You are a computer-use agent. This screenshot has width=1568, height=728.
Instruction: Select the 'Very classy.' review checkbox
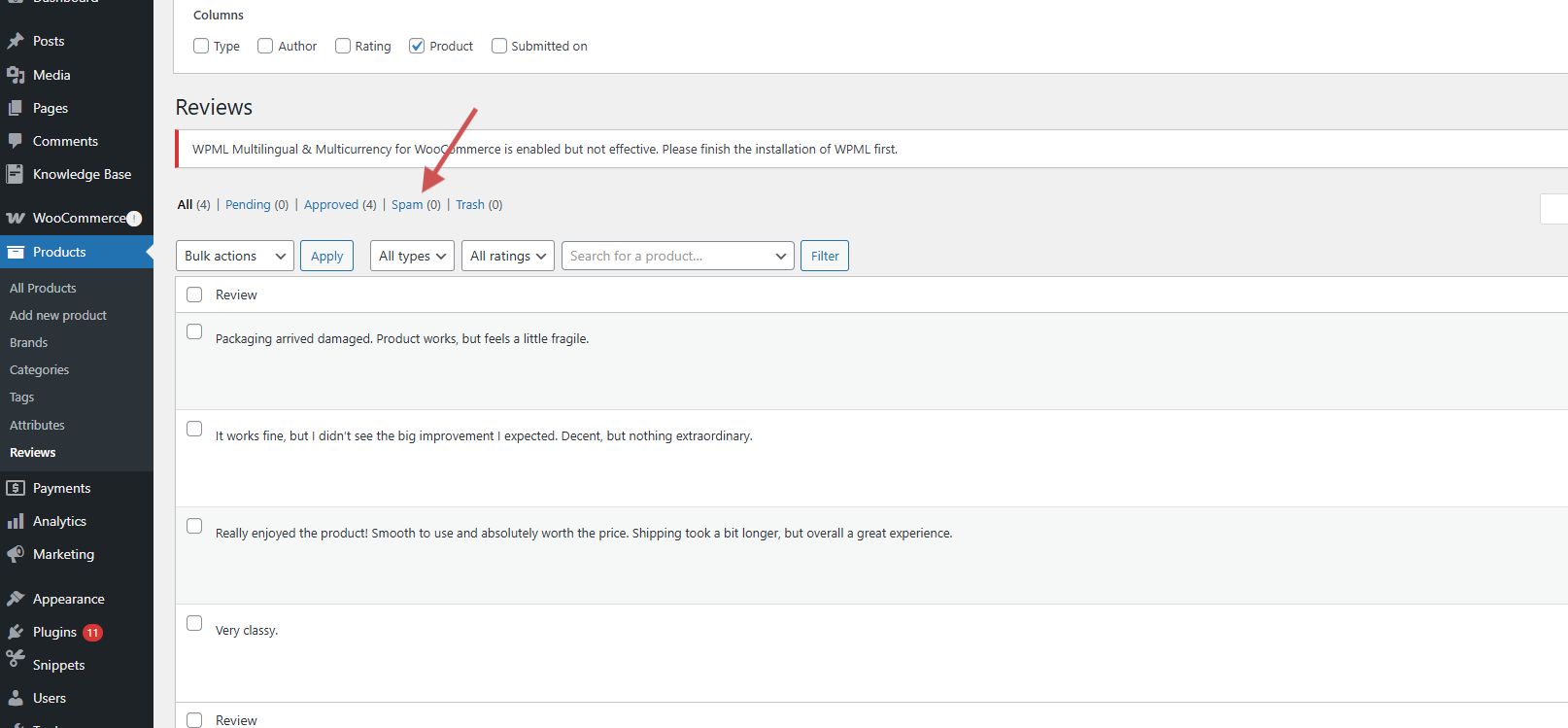[194, 623]
